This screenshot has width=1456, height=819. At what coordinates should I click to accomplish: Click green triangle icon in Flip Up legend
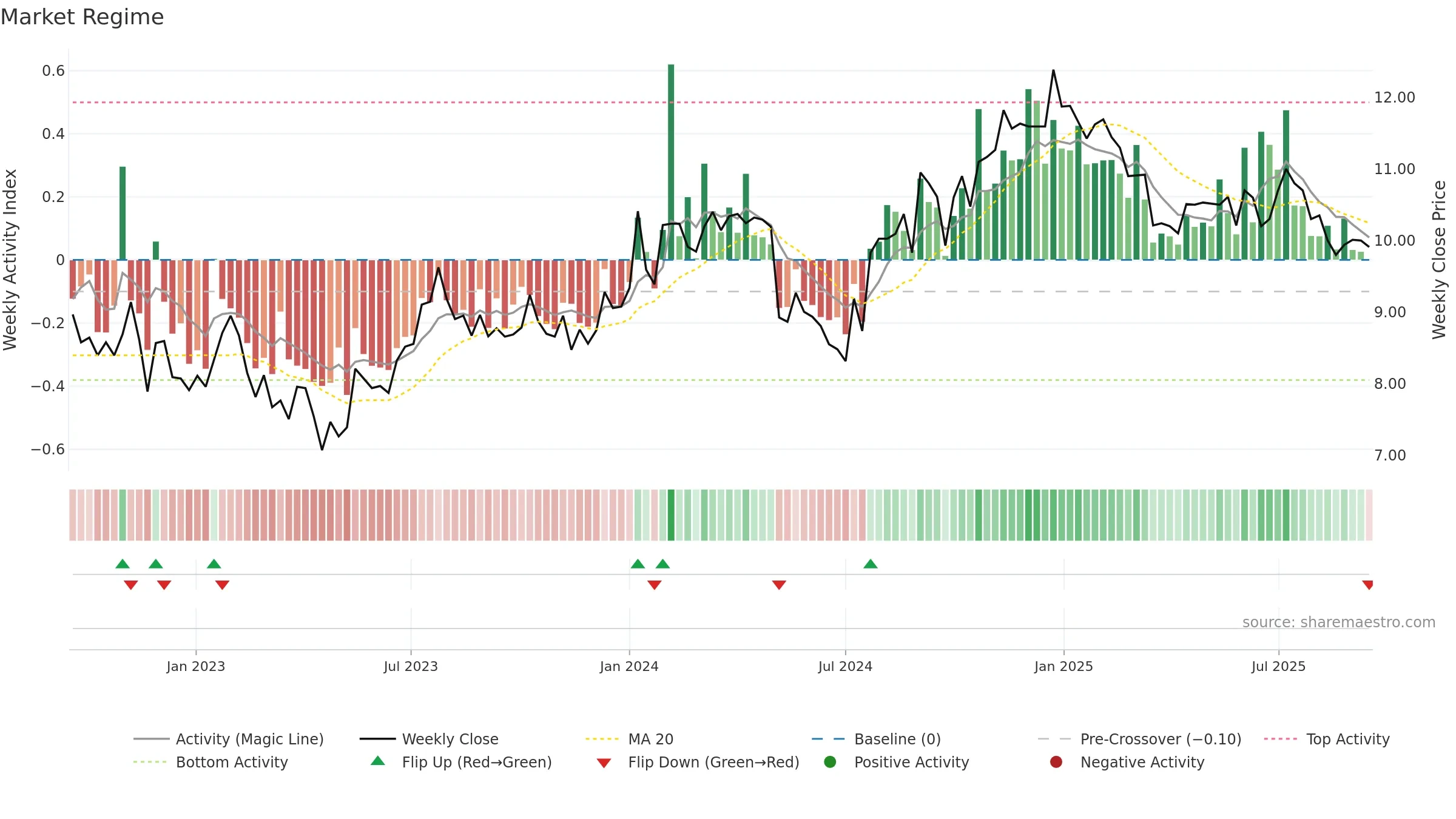(x=378, y=761)
